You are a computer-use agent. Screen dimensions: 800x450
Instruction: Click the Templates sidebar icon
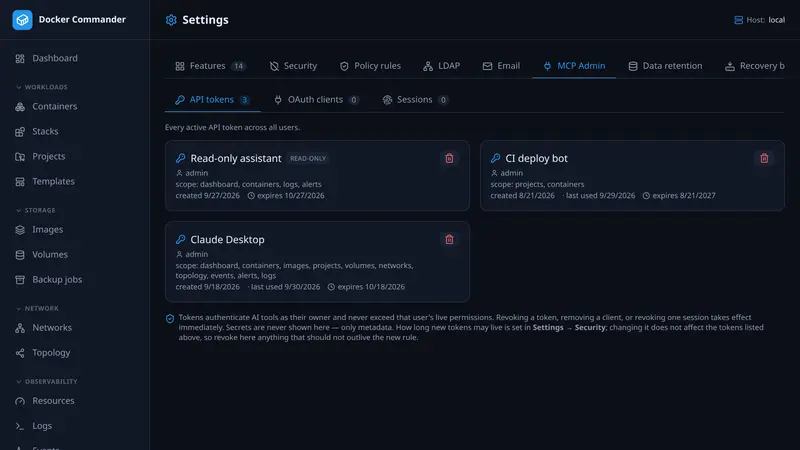coord(20,182)
